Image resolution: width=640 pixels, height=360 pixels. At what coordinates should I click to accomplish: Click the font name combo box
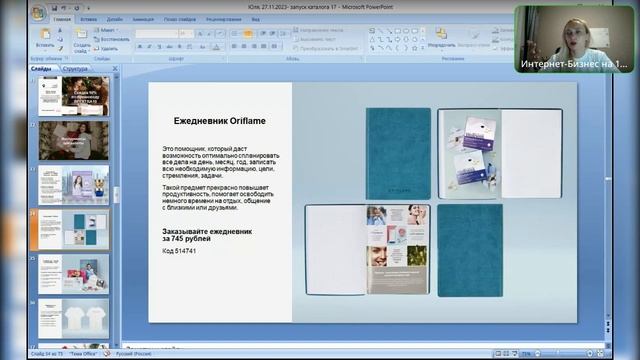tap(156, 34)
